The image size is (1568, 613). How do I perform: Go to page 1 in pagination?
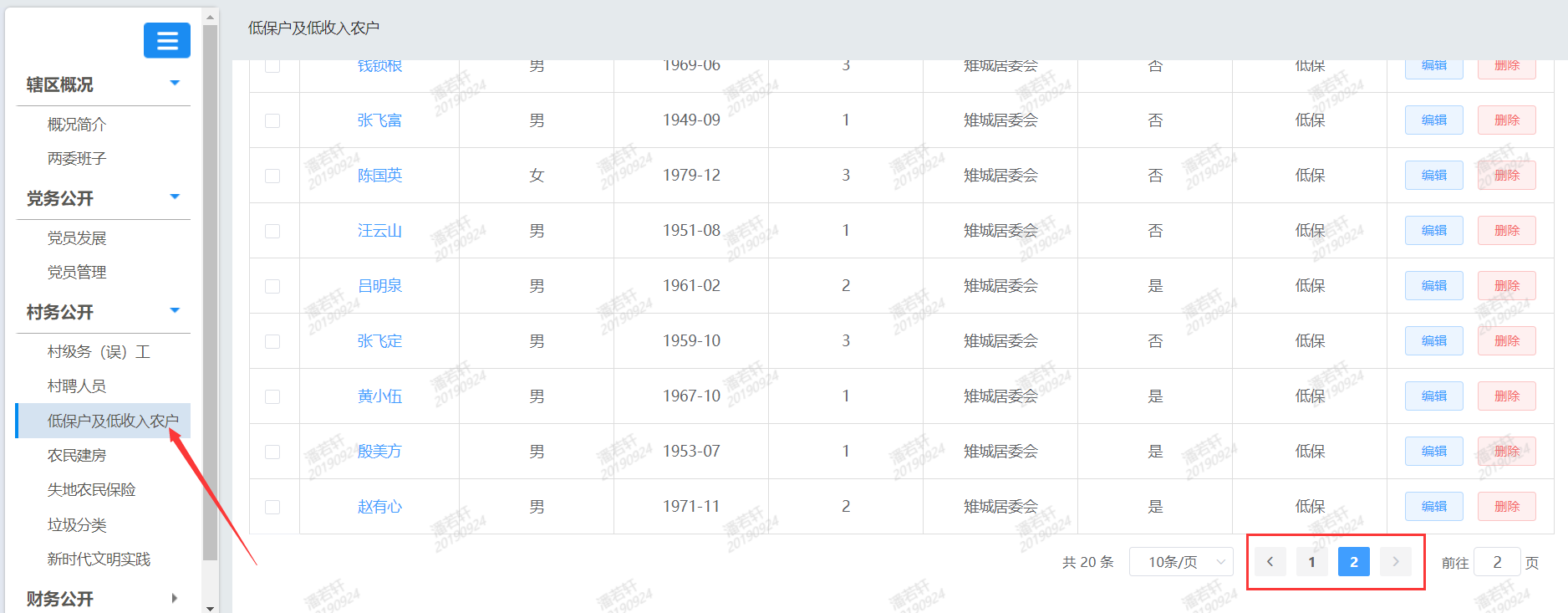point(1311,562)
